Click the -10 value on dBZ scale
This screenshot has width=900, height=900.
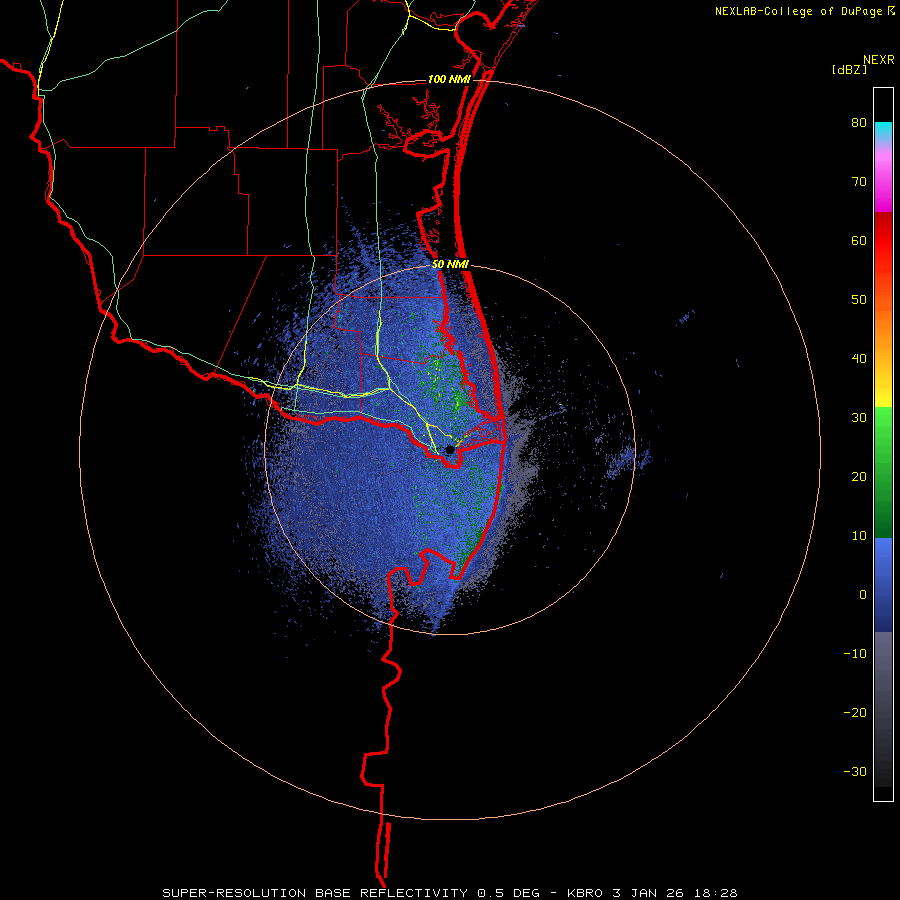click(855, 653)
